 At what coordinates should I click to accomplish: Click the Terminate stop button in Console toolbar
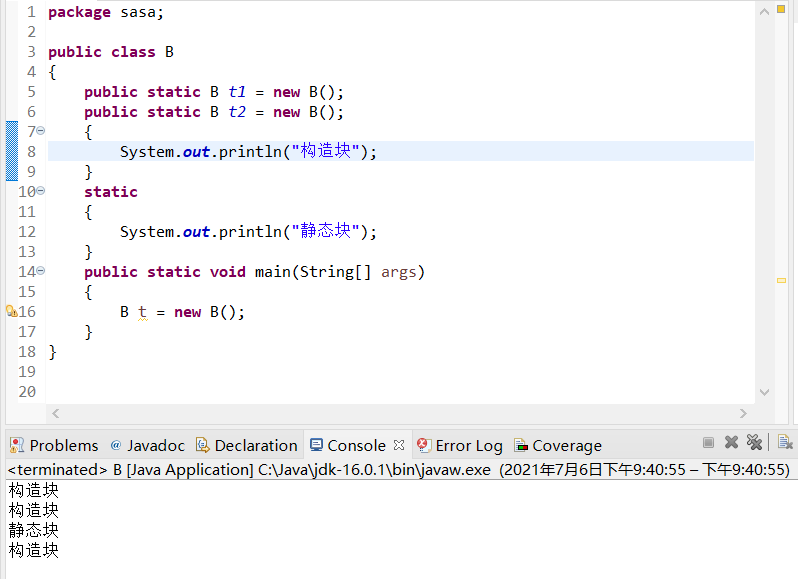pos(708,443)
